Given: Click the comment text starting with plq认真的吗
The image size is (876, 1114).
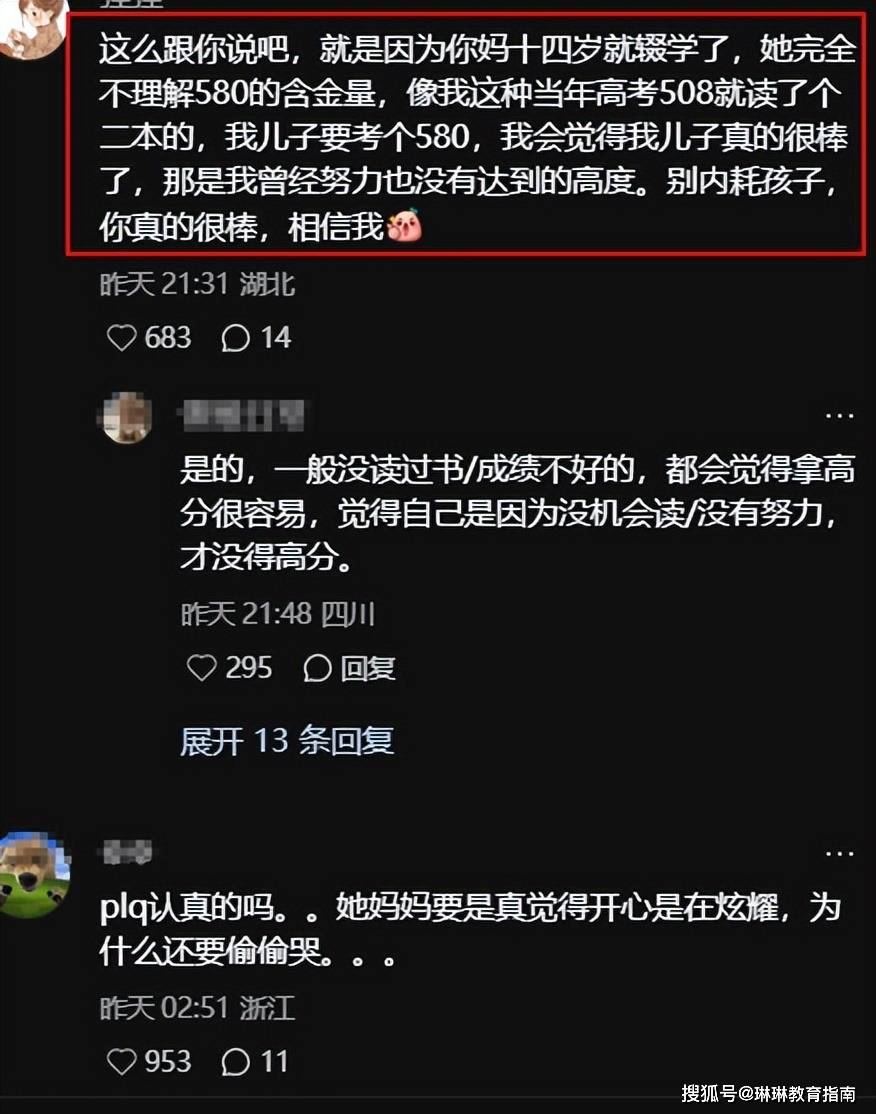Looking at the screenshot, I should click(x=470, y=929).
